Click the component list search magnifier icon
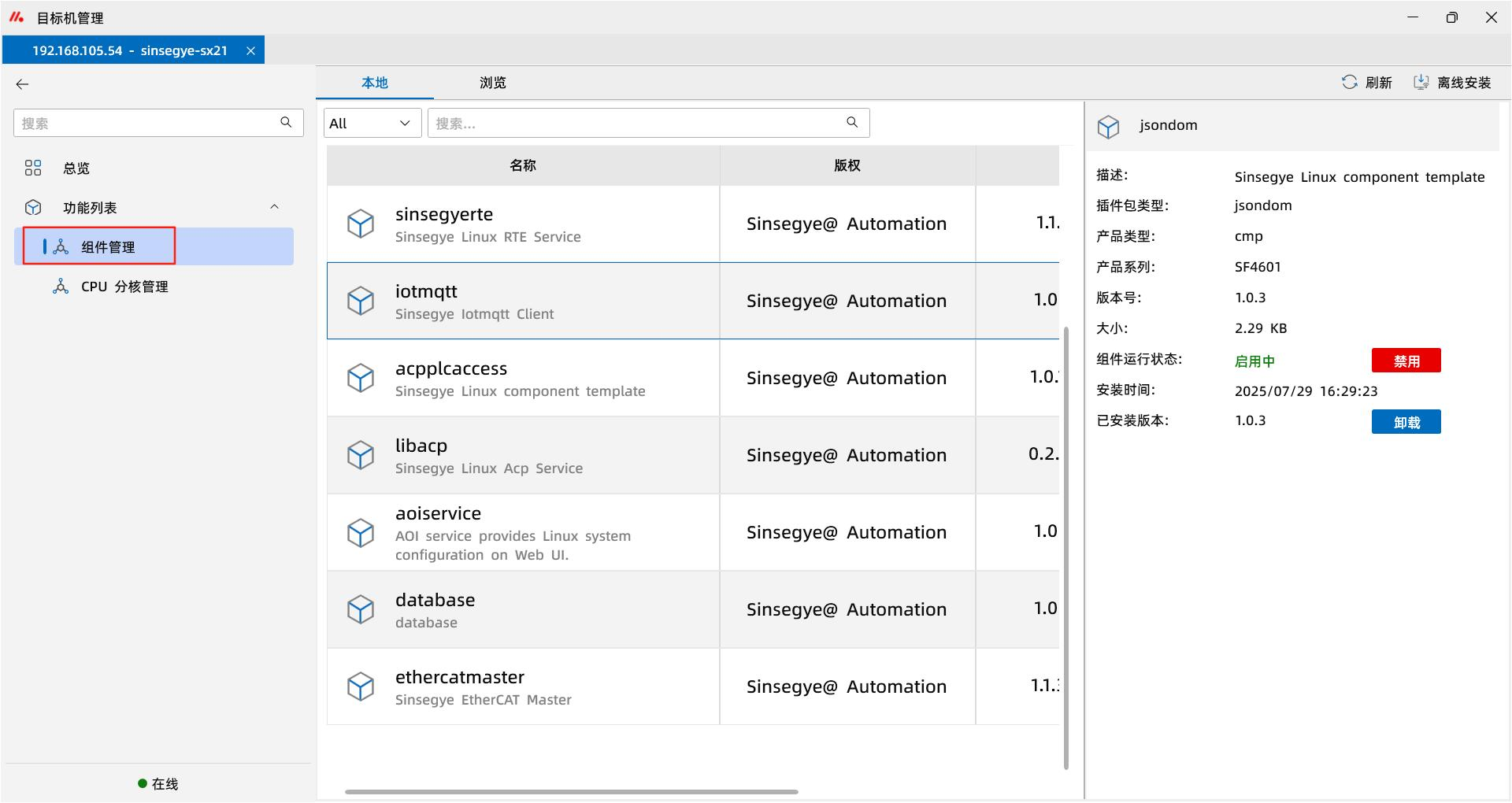Screen dimensions: 1512x803 coord(852,122)
